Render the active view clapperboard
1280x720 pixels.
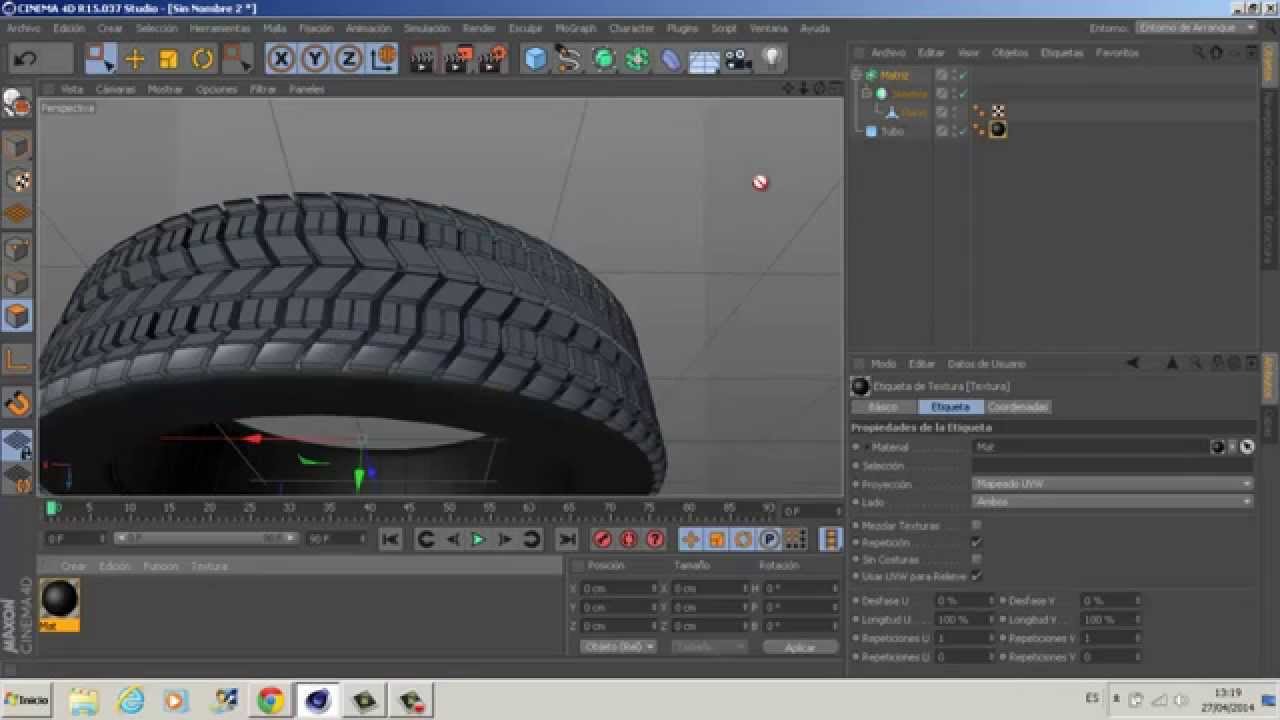pos(422,59)
